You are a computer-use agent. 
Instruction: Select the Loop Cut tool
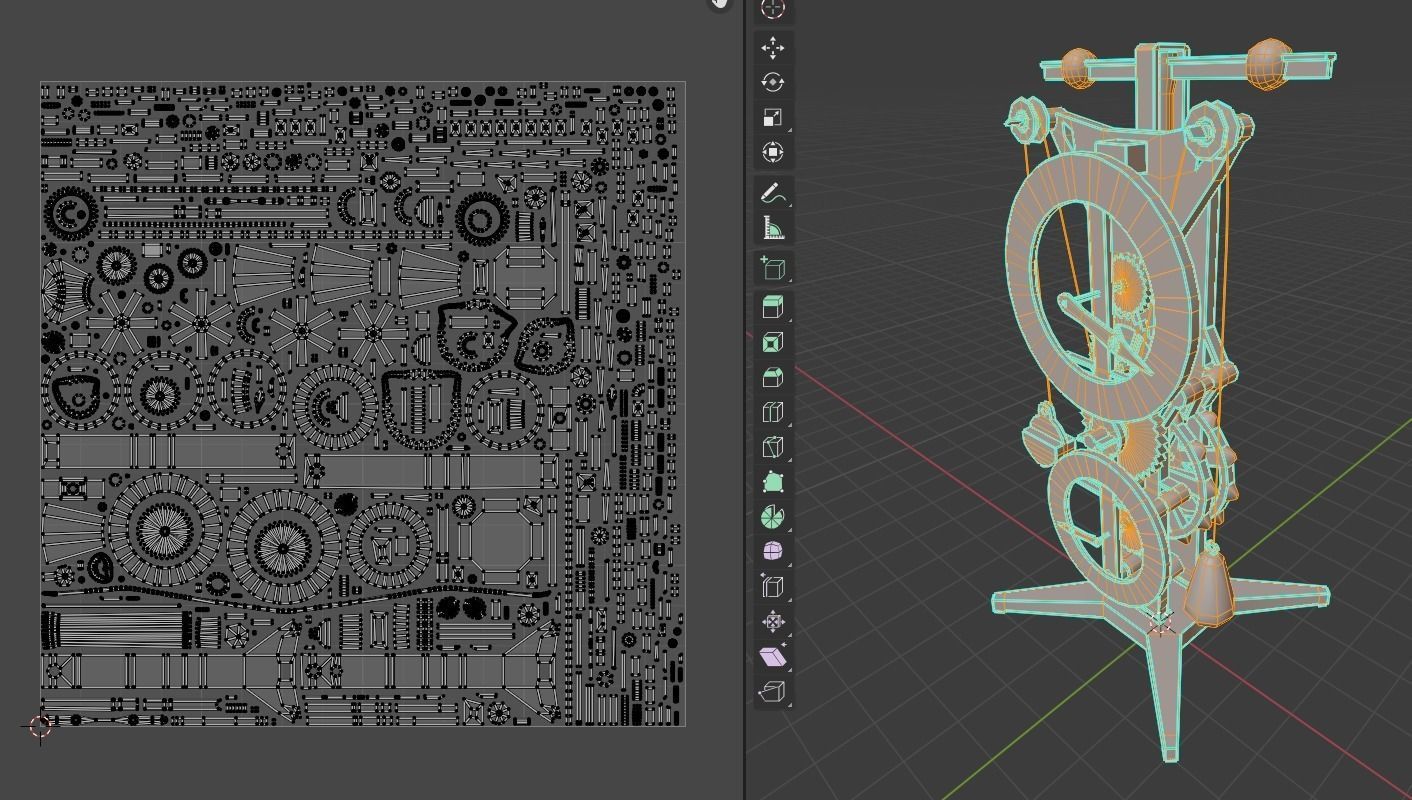coord(772,412)
